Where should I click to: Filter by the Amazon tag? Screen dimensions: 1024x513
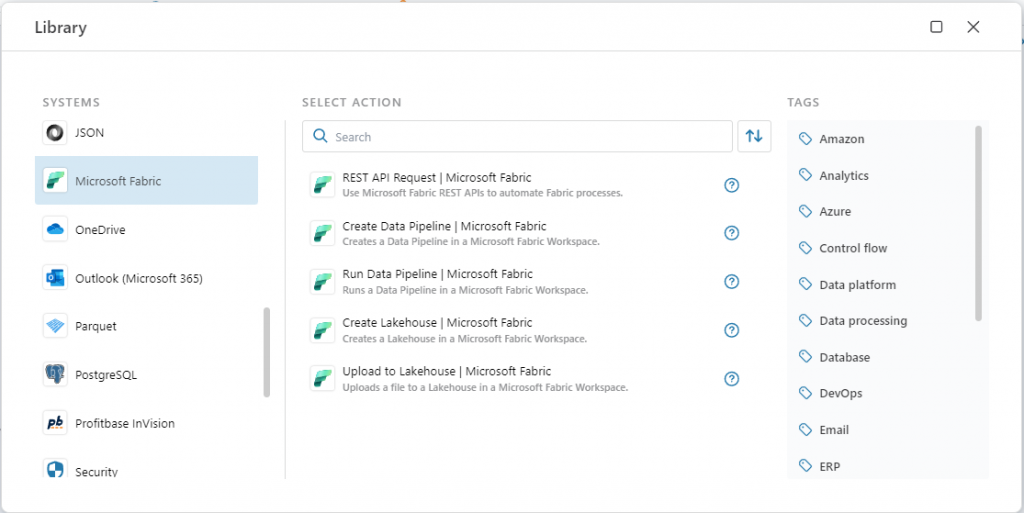pos(841,139)
